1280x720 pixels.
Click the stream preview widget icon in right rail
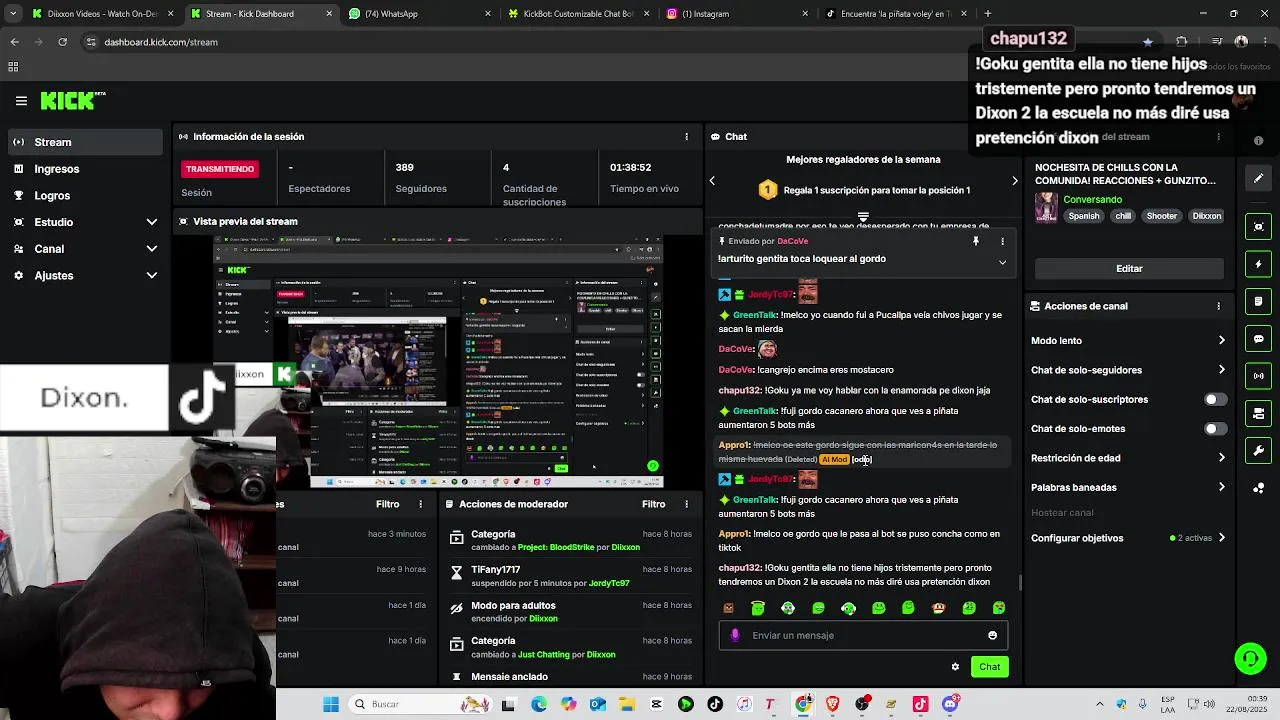[x=1259, y=227]
